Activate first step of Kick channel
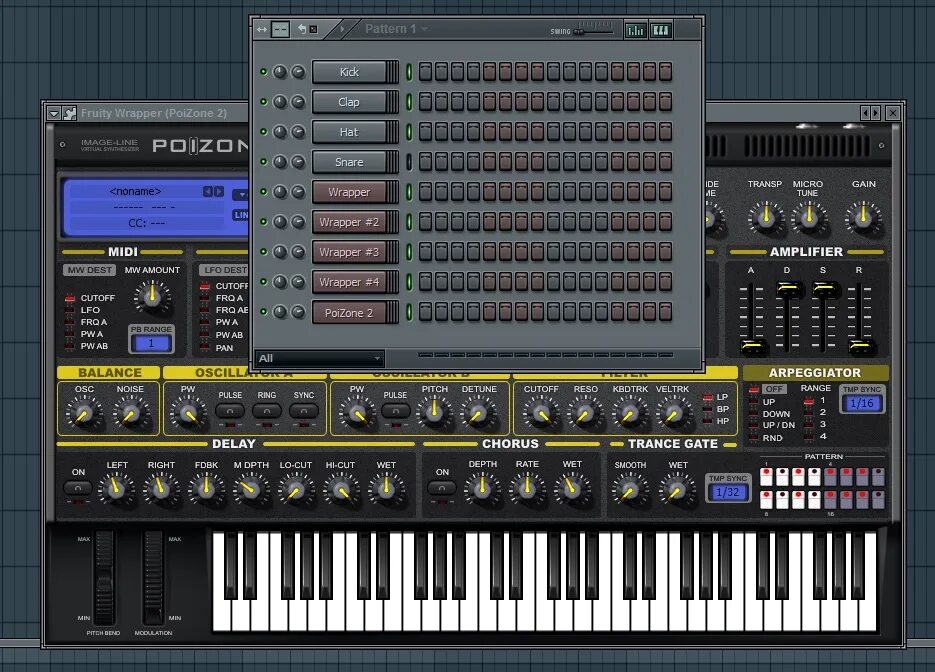The width and height of the screenshot is (935, 672). 425,72
